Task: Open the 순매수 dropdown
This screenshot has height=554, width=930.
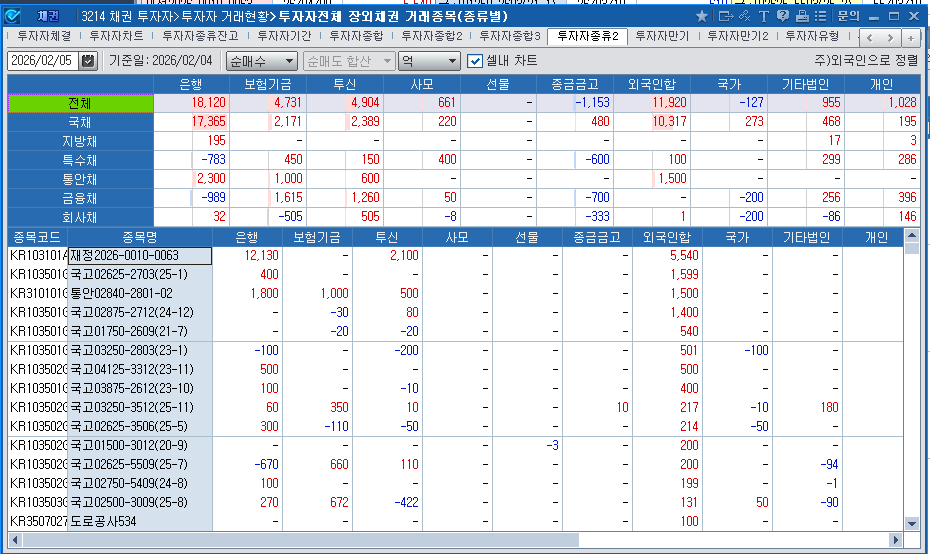Action: [x=261, y=61]
